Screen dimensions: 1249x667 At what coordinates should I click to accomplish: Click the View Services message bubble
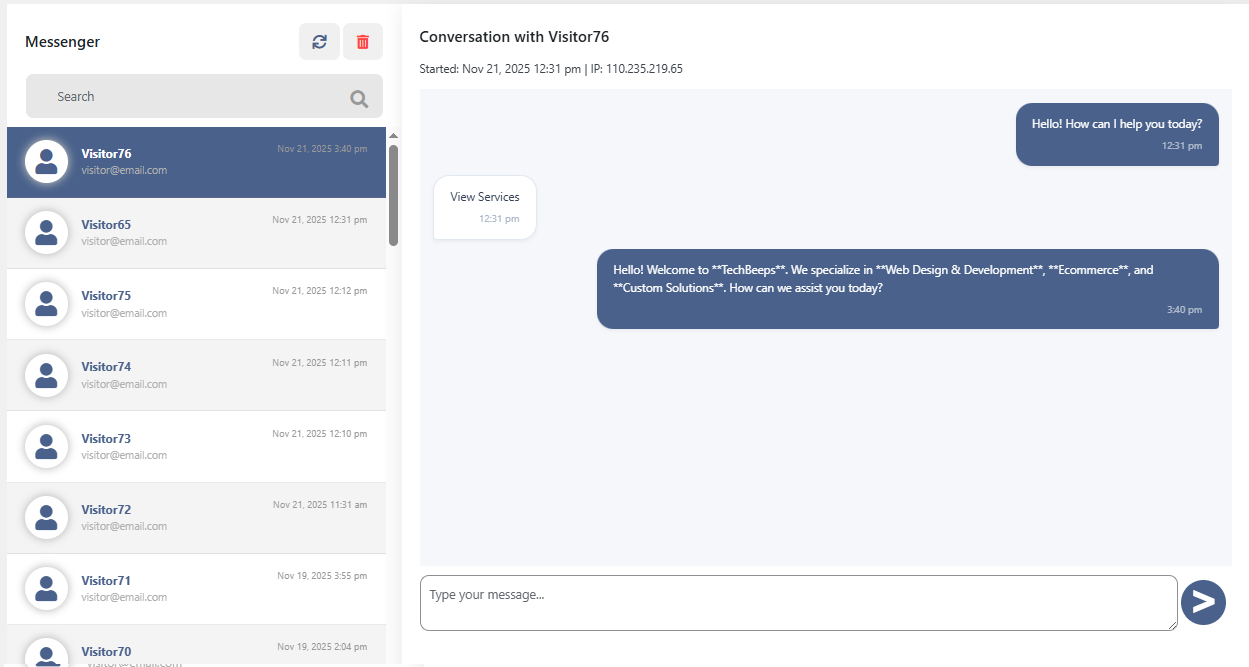click(x=485, y=207)
